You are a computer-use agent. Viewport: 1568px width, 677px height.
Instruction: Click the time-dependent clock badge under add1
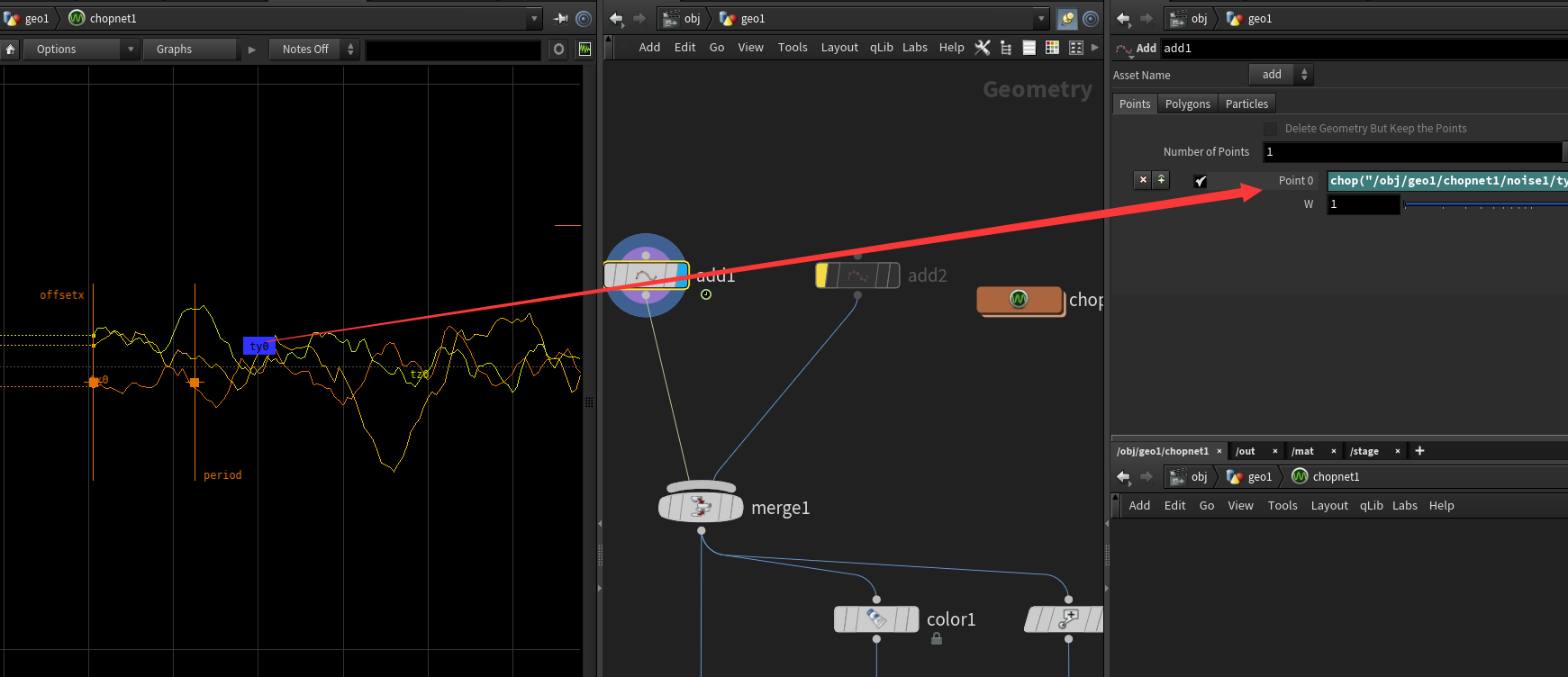coord(706,294)
